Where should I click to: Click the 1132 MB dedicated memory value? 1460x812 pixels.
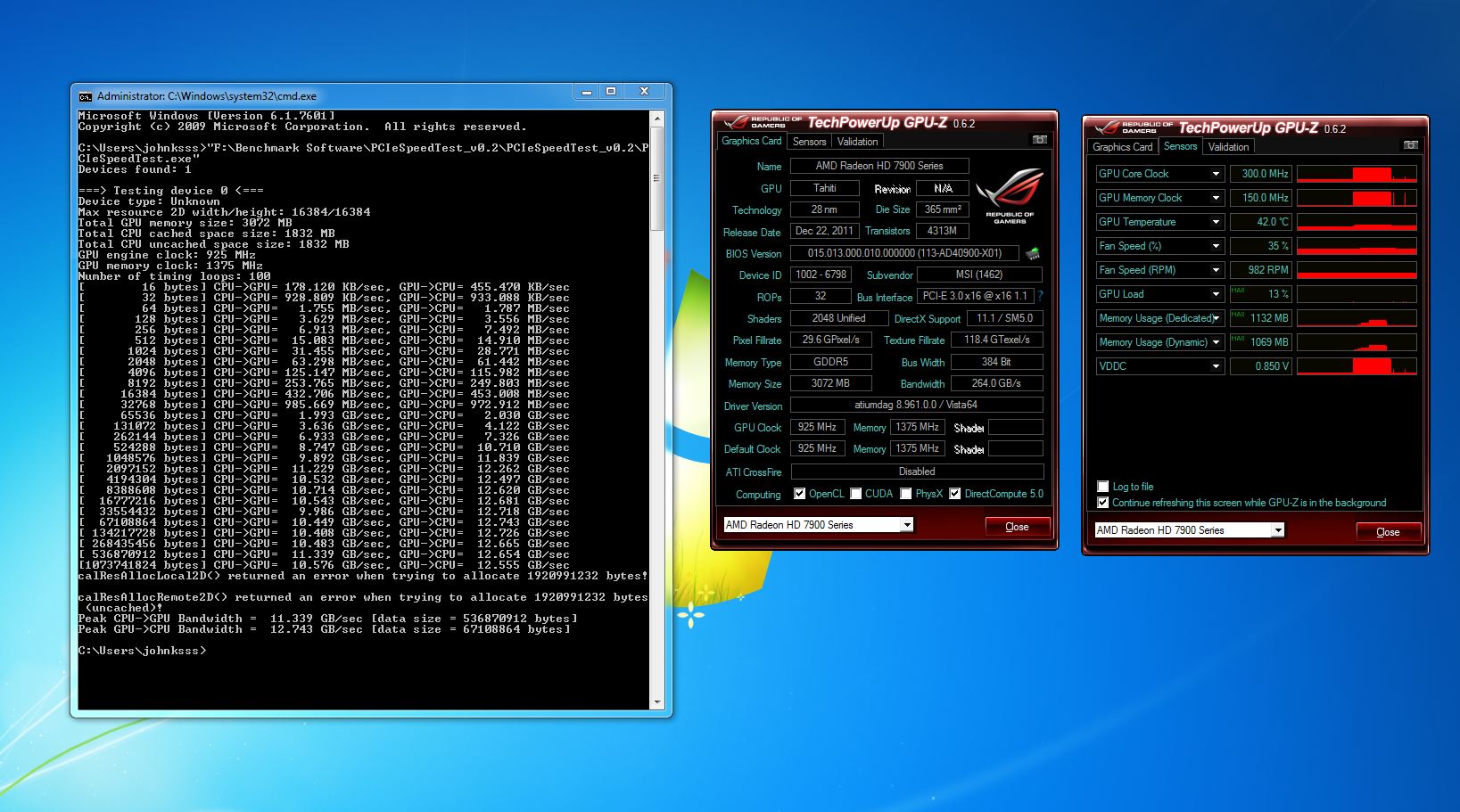pos(1260,318)
